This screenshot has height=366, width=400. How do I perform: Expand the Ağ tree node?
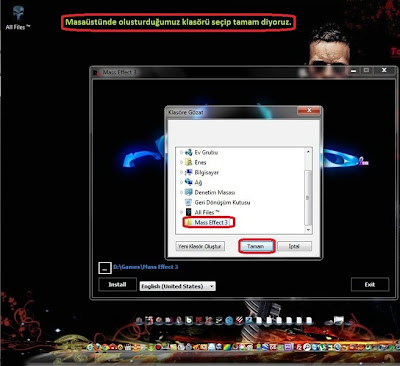(181, 182)
